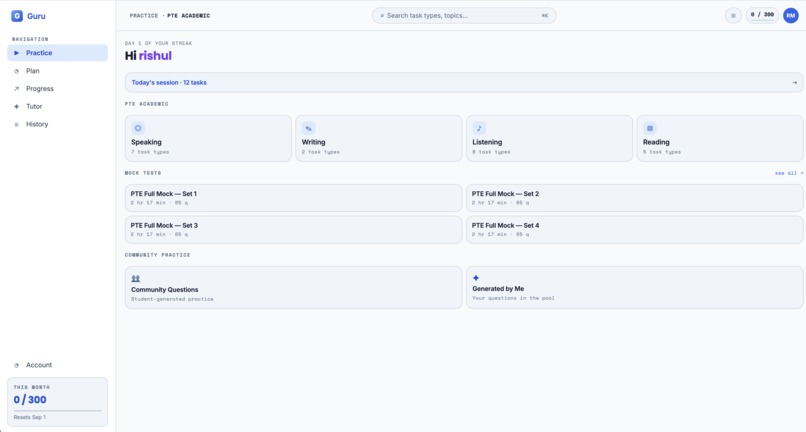
Task: Click the History list icon
Action: [16, 124]
